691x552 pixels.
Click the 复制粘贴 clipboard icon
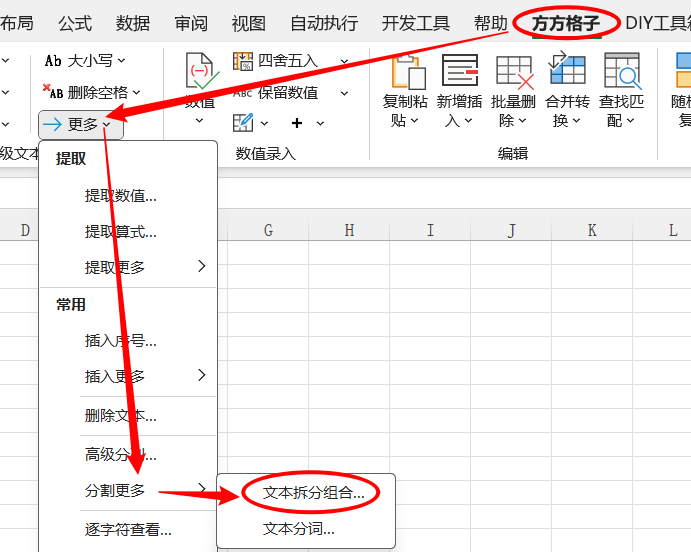(x=409, y=71)
